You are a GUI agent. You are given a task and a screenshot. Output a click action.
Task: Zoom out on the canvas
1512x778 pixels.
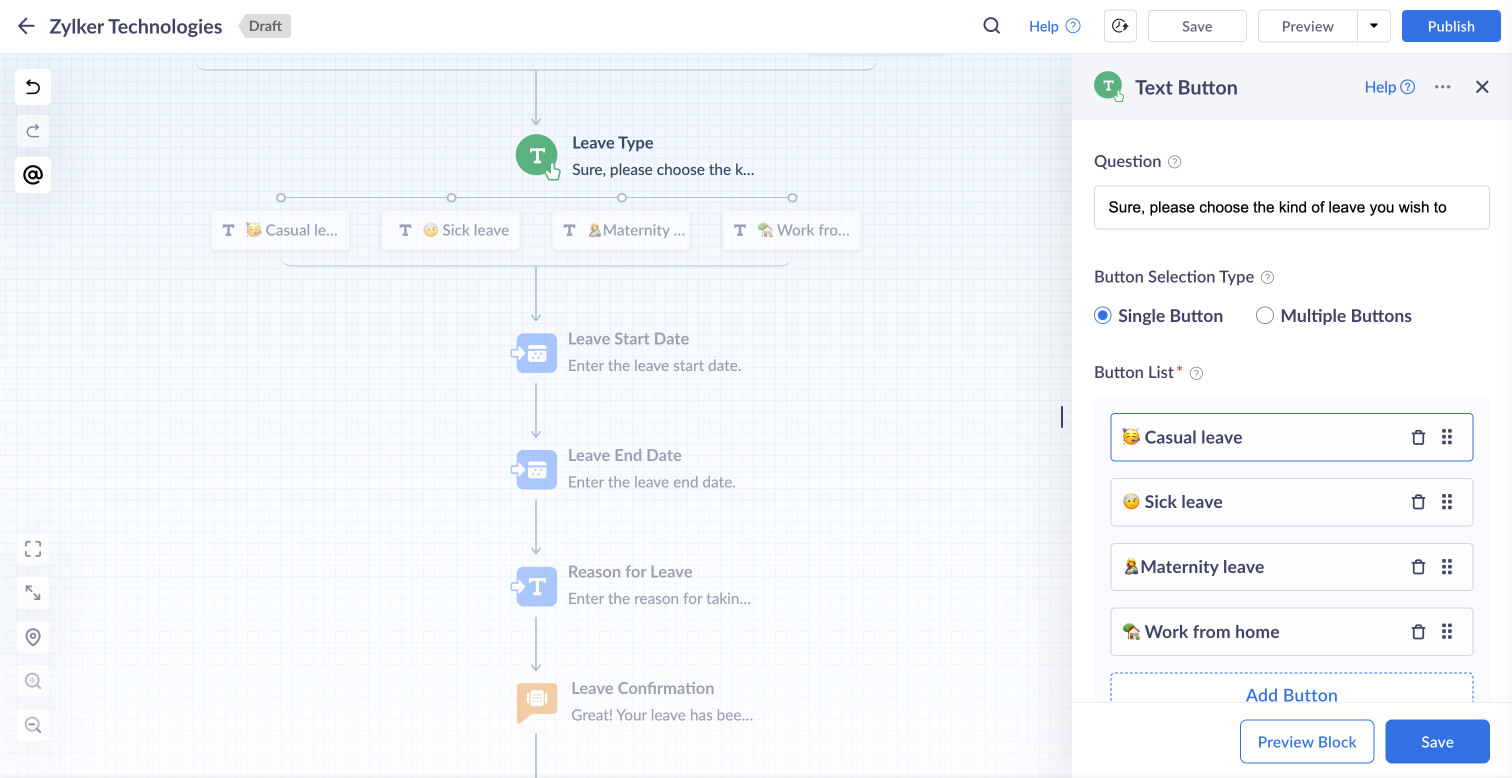(x=33, y=725)
